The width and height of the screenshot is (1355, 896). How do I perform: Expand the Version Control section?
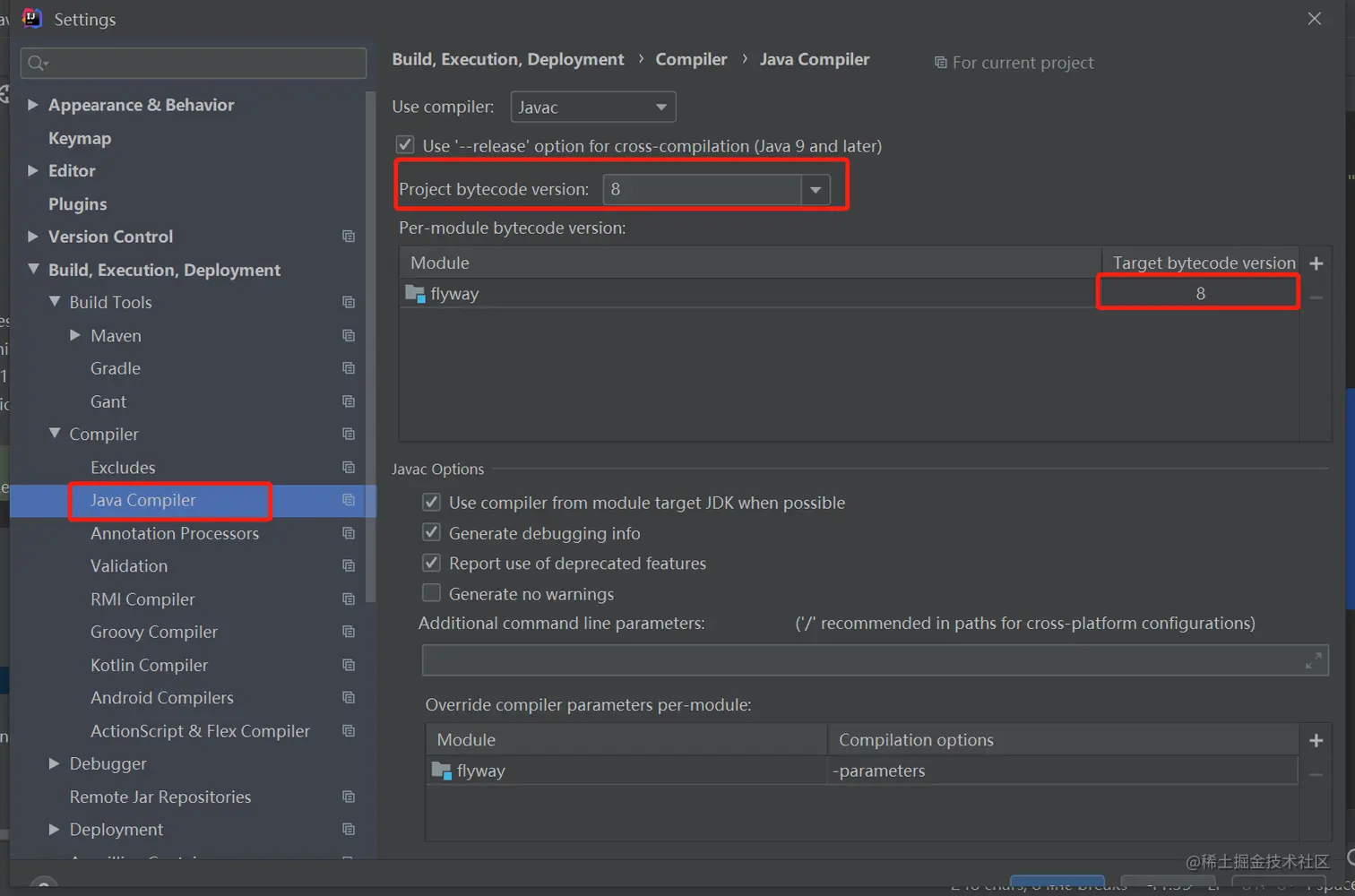33,237
